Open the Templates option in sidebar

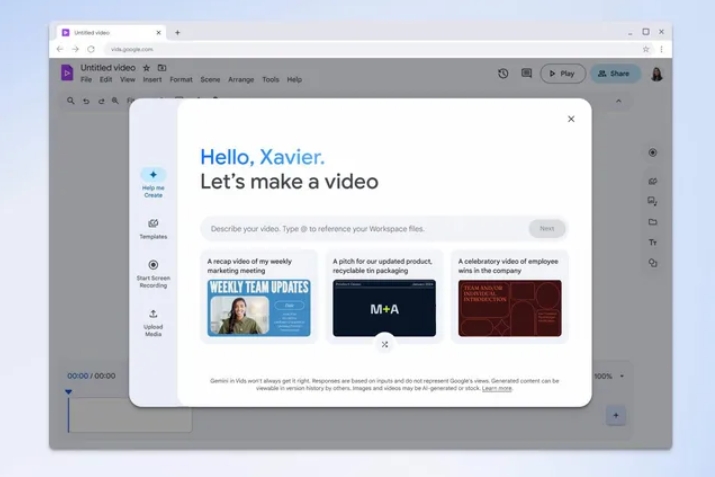[x=153, y=228]
